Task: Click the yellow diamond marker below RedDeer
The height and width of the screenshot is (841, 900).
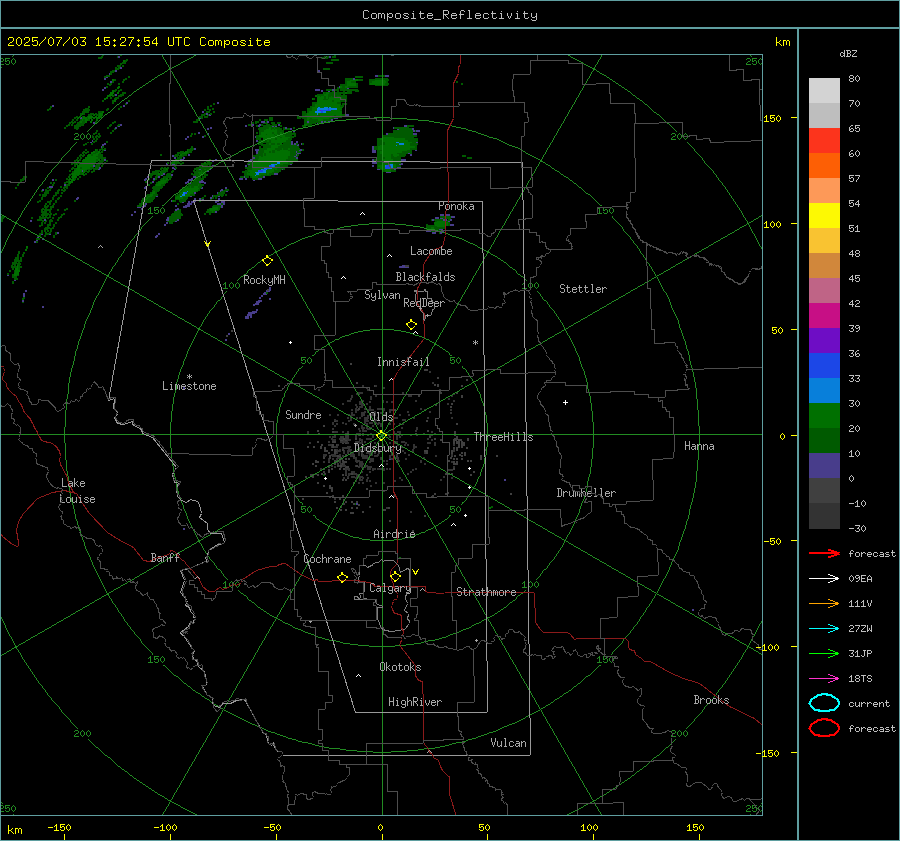Action: (x=411, y=325)
